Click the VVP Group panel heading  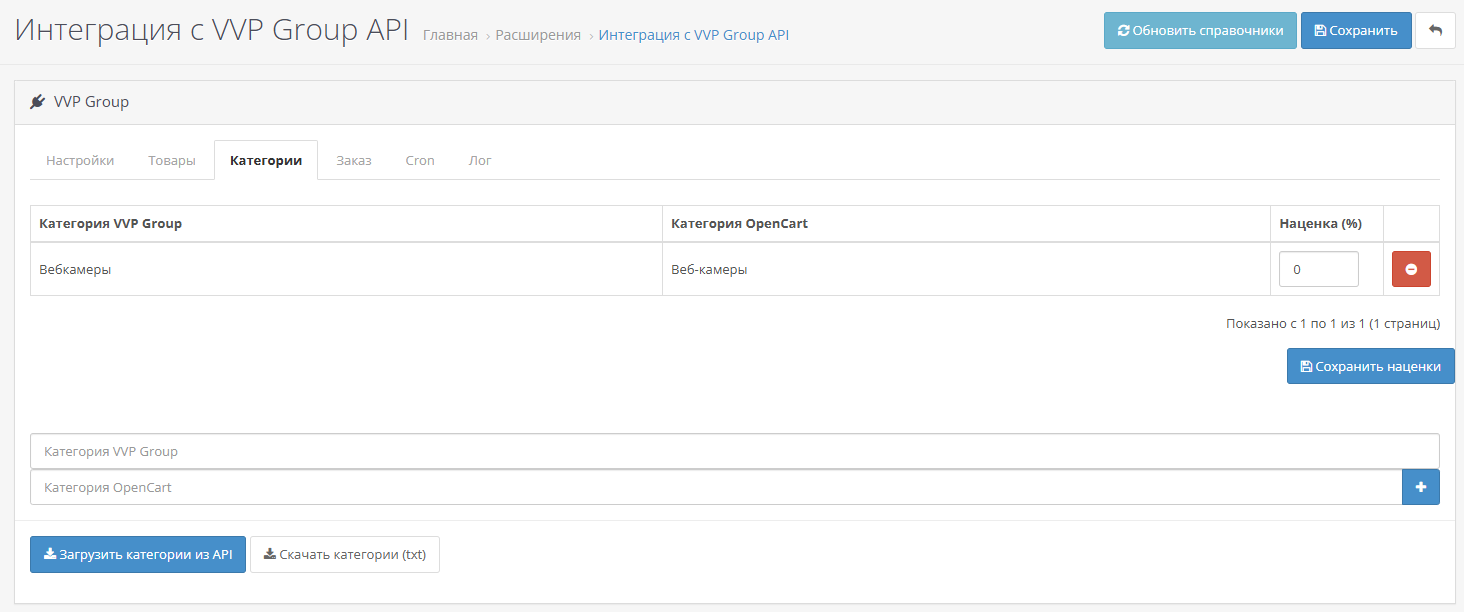coord(735,102)
